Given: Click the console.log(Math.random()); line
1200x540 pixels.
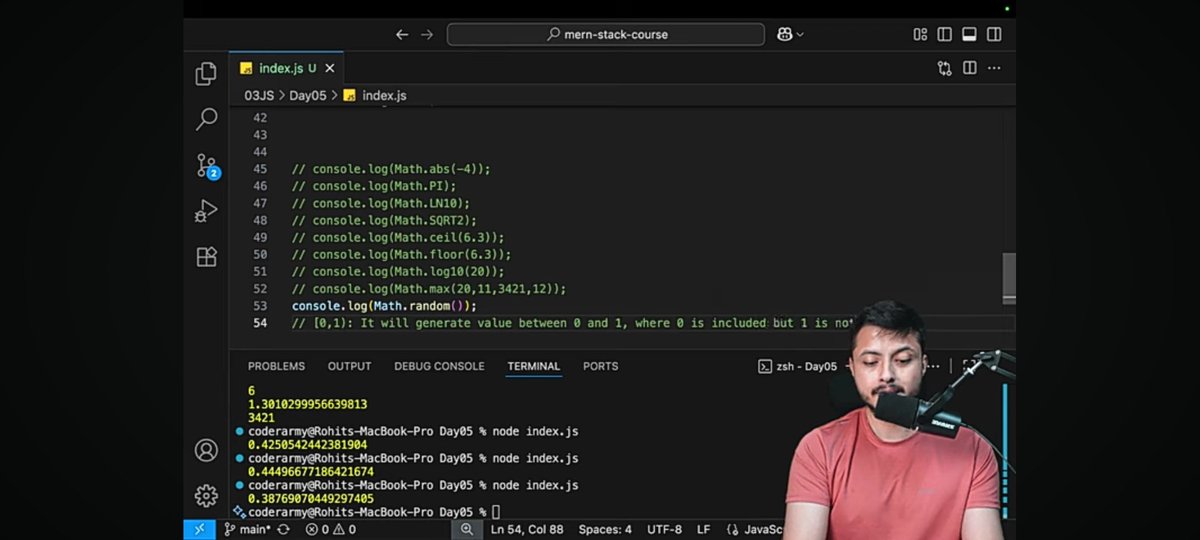Looking at the screenshot, I should [384, 305].
